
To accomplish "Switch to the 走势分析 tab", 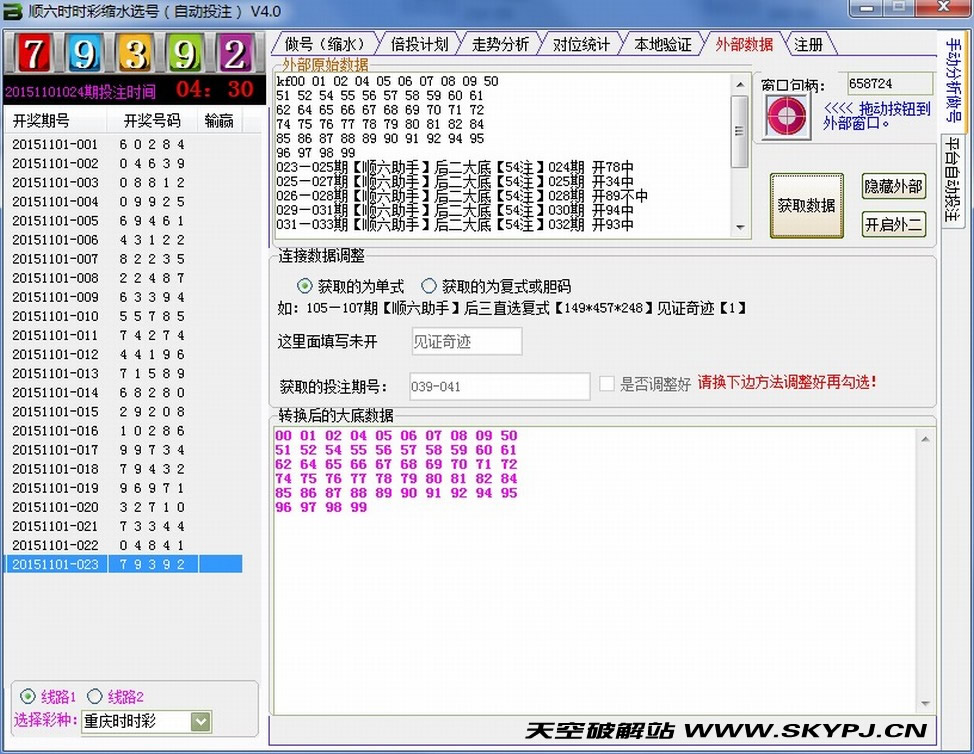I will tap(500, 45).
